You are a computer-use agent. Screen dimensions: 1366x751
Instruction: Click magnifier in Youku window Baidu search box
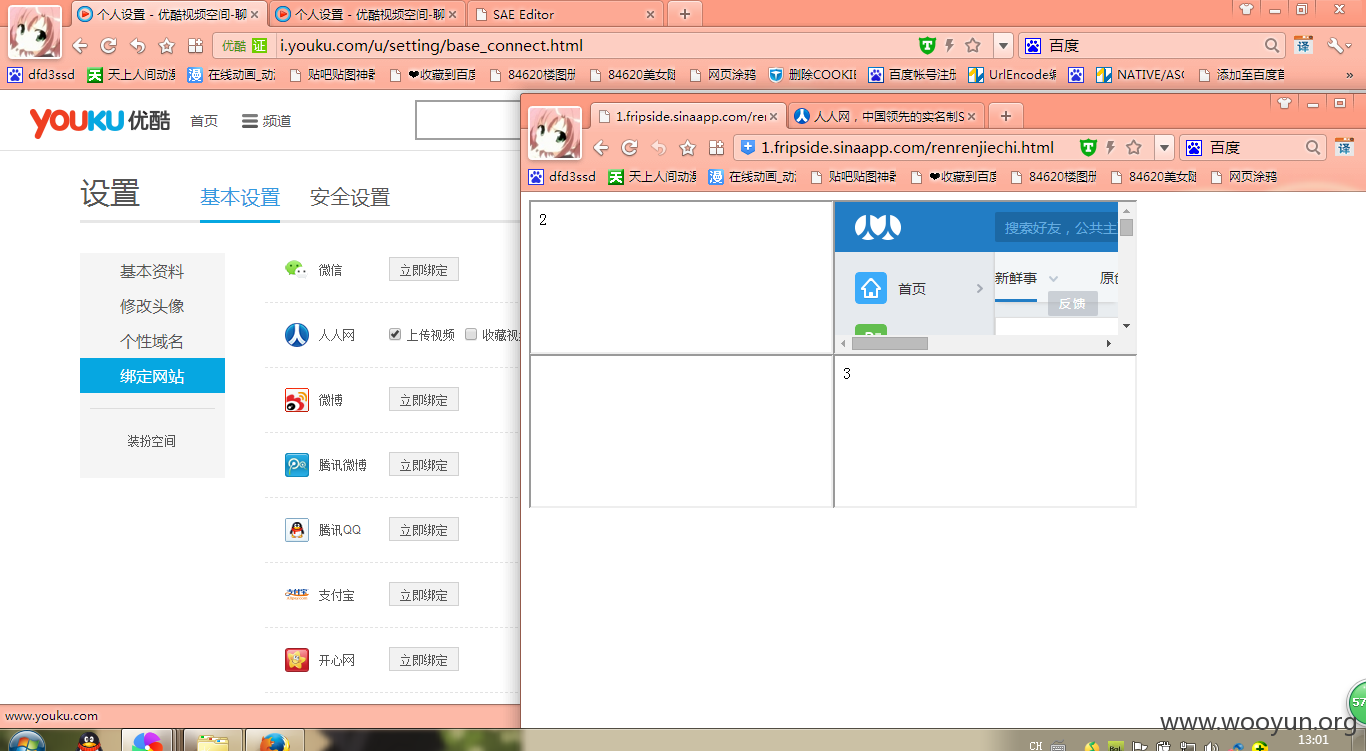[x=1272, y=45]
